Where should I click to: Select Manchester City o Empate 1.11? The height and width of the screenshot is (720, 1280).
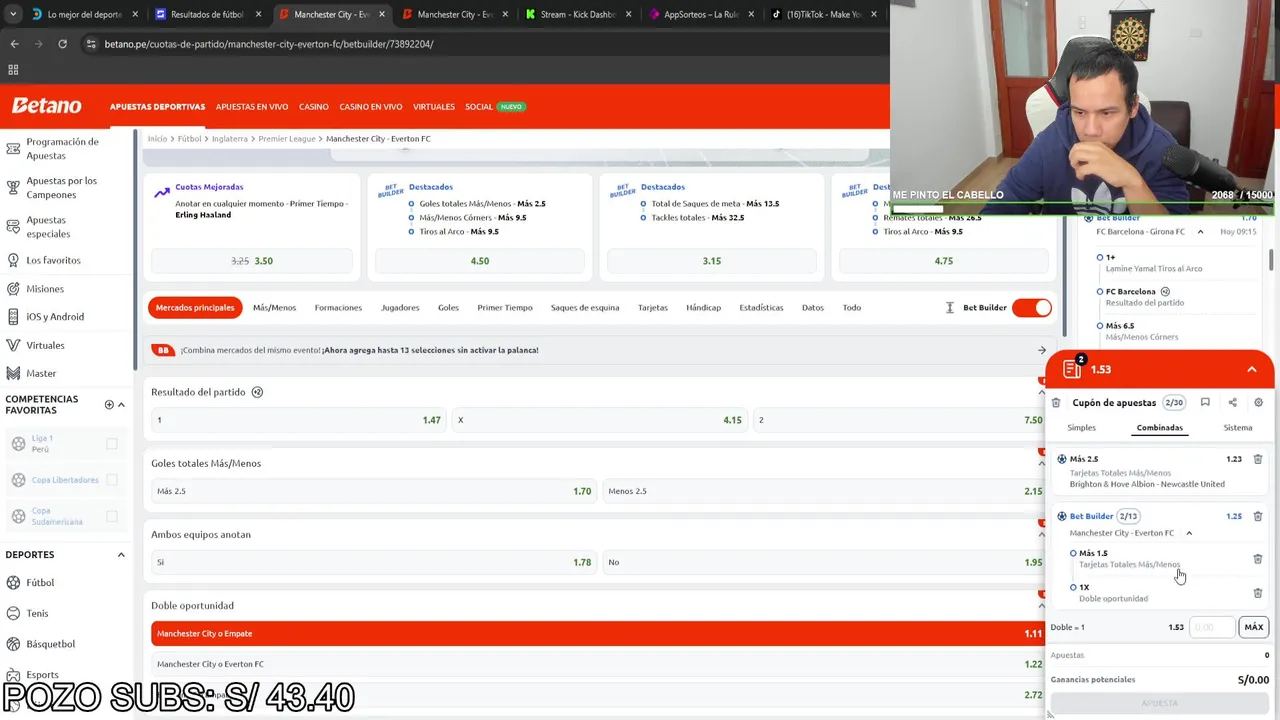coord(598,633)
